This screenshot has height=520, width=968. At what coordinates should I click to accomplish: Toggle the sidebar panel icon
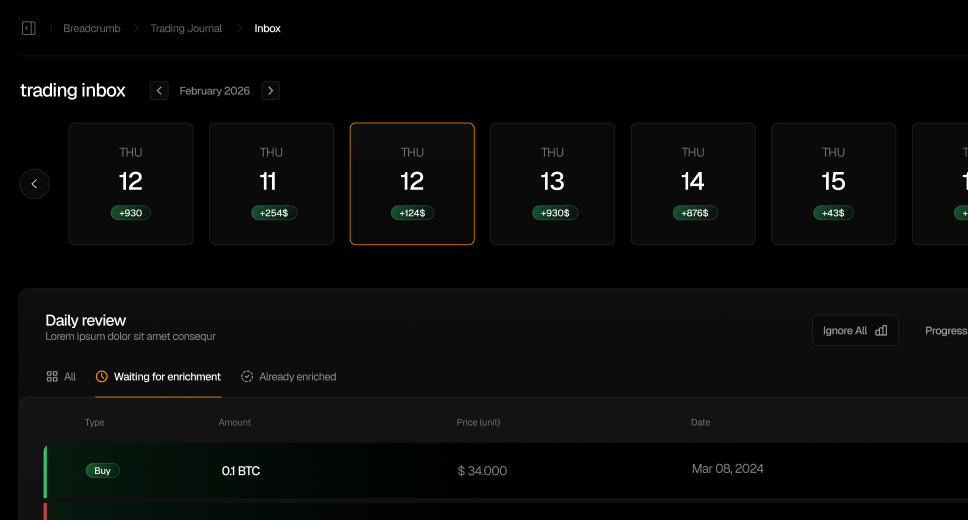coord(28,28)
